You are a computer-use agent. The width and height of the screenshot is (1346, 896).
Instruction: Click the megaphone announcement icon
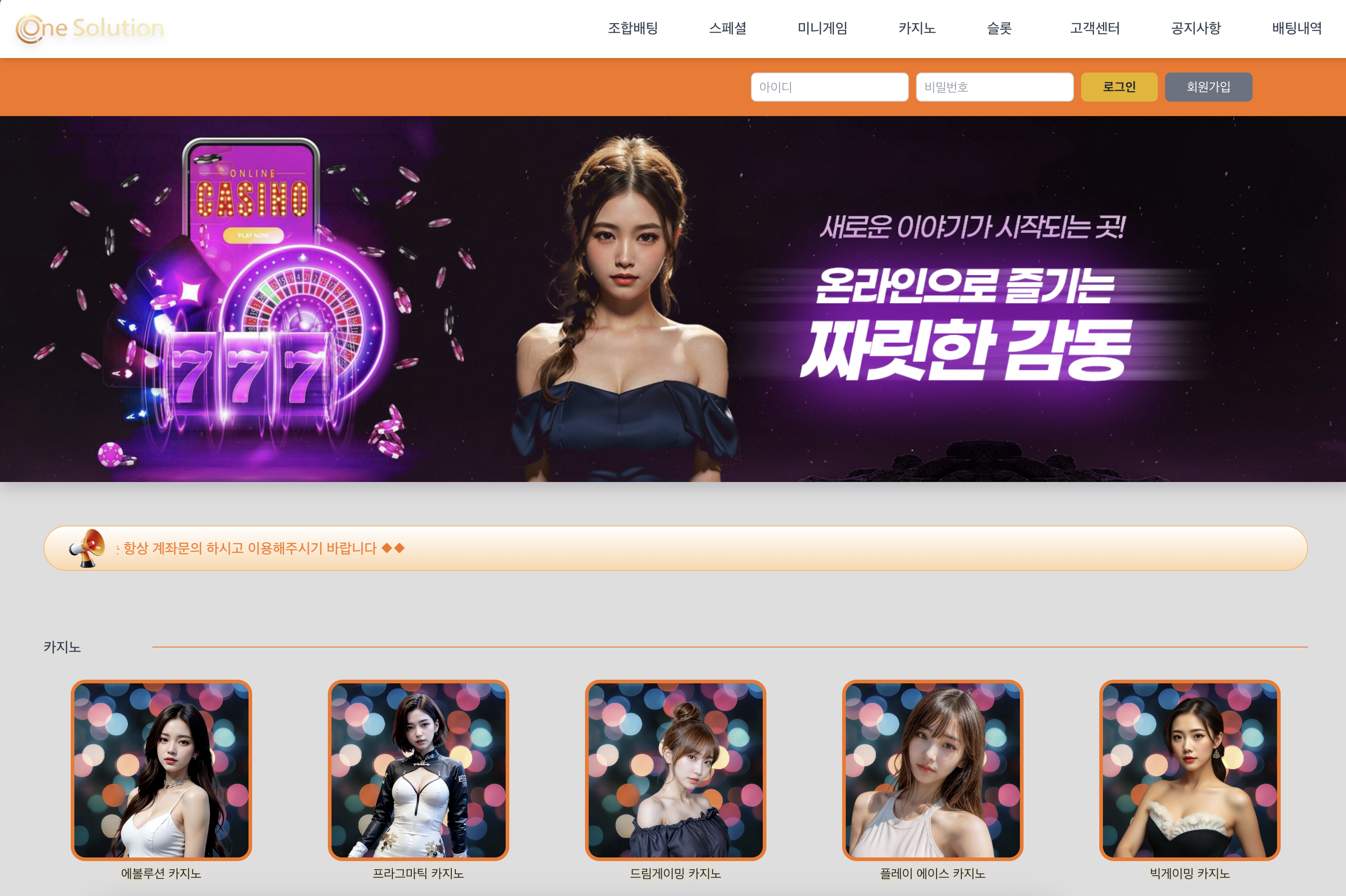87,547
